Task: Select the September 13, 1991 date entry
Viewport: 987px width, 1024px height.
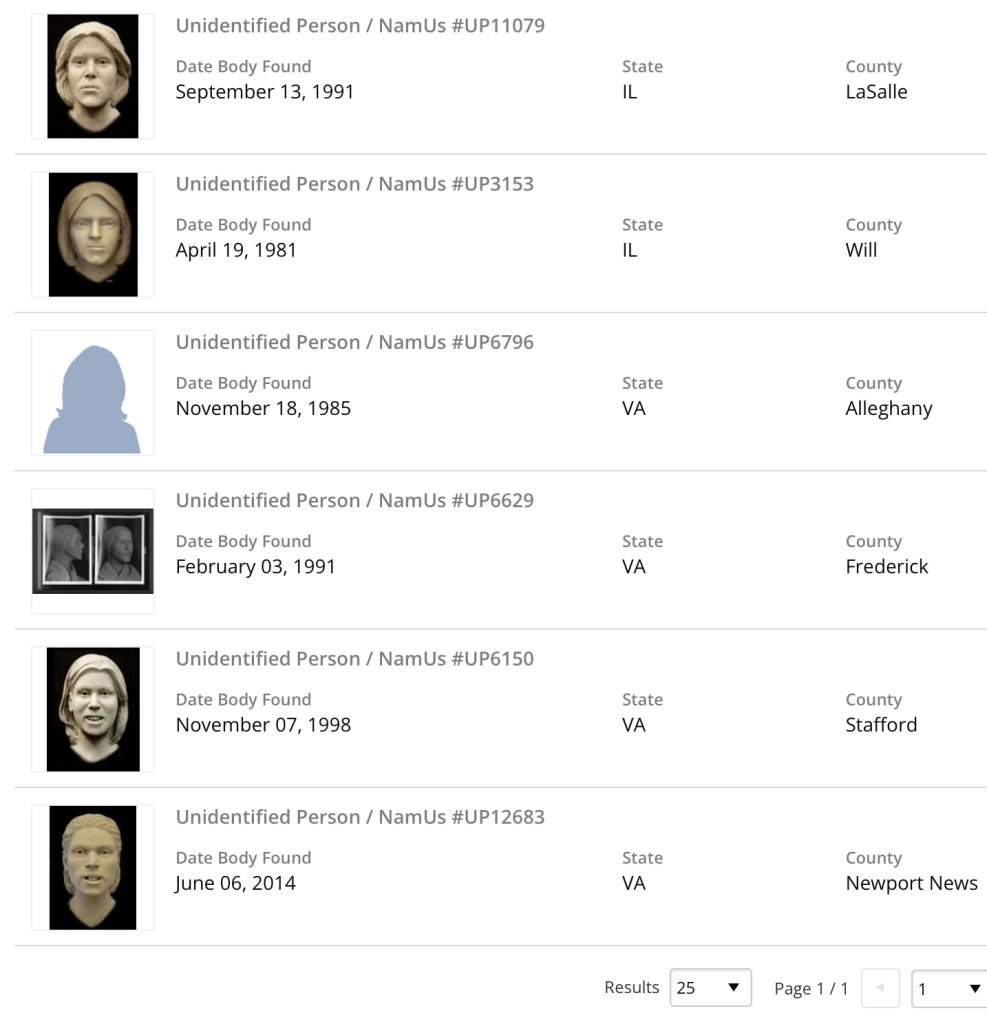Action: [x=265, y=92]
